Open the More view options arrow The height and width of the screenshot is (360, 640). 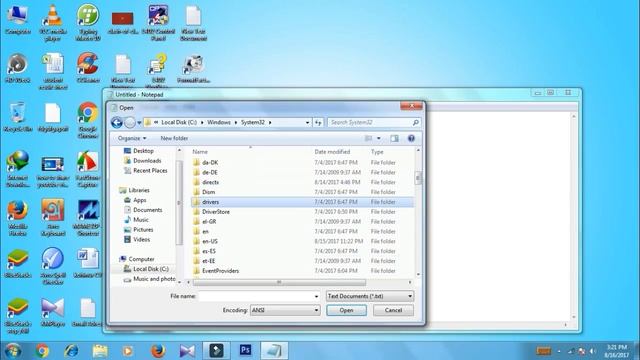379,138
